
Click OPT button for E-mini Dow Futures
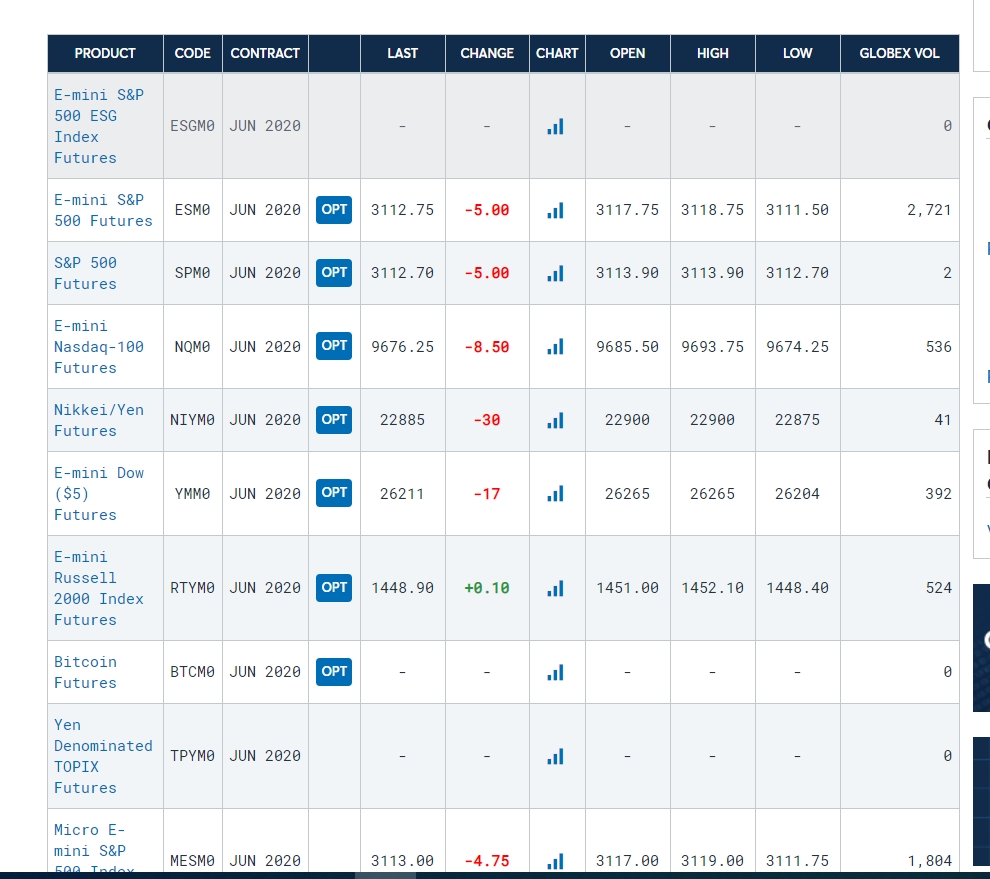click(x=334, y=493)
